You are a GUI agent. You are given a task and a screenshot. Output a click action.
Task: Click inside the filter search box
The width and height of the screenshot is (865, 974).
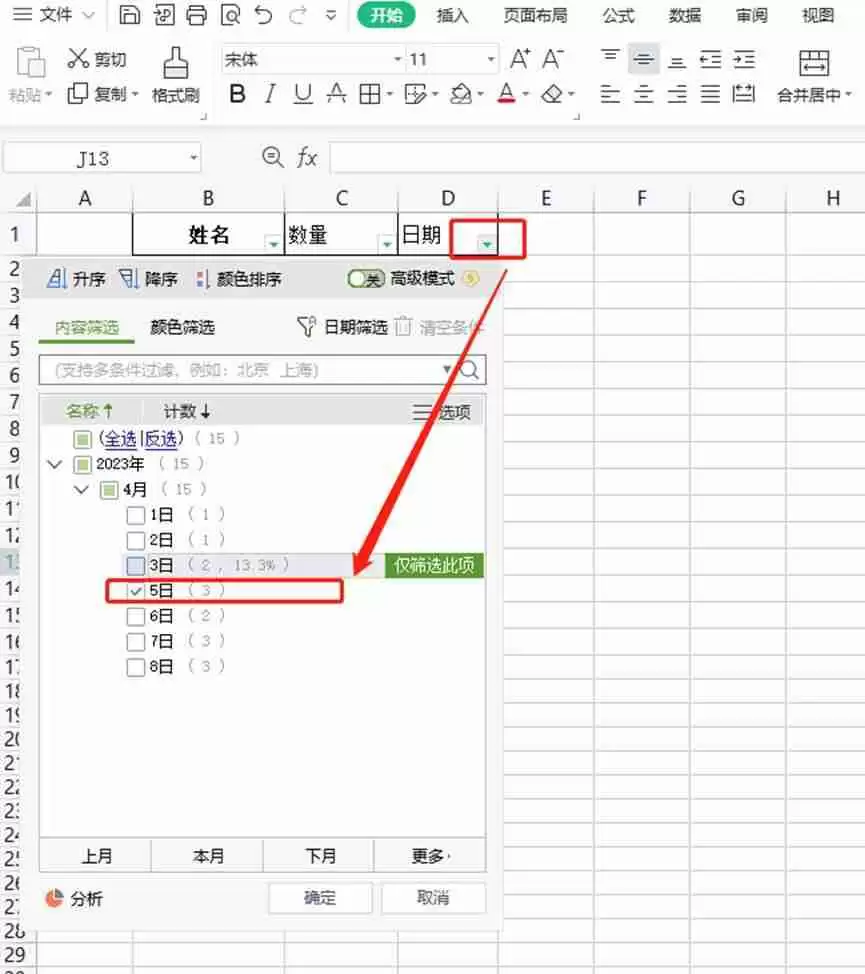[x=230, y=369]
